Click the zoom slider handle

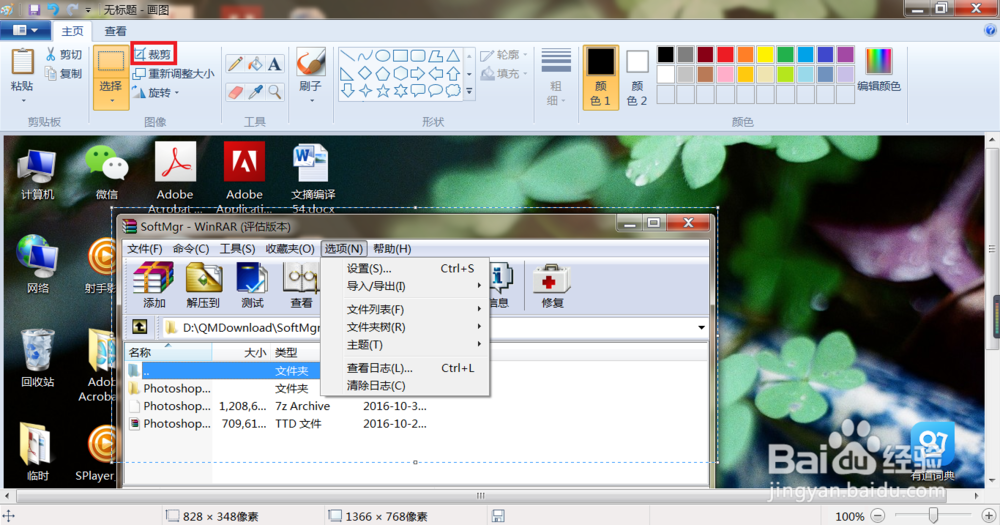click(933, 515)
